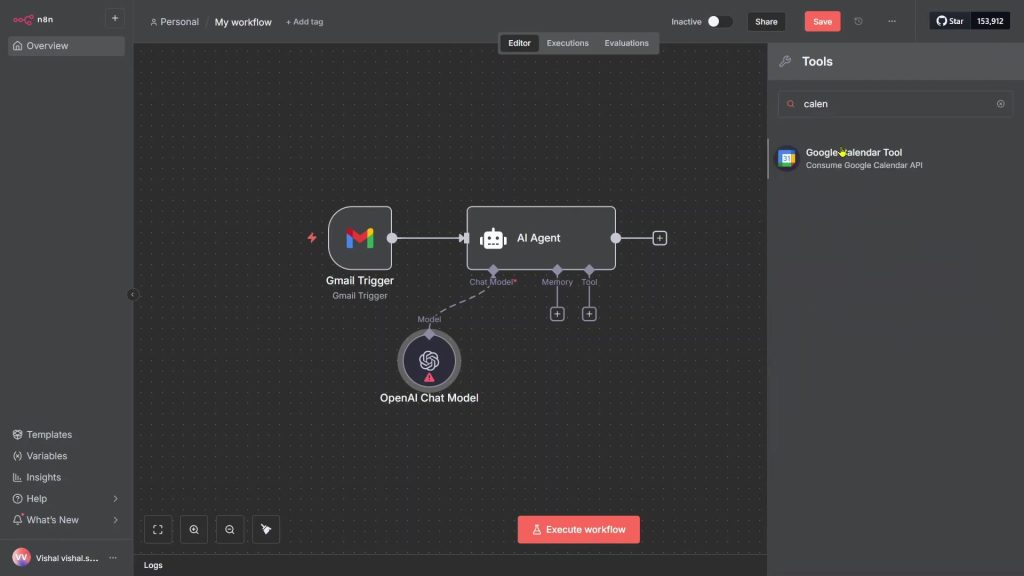Open the three-dot workflow options menu
Image resolution: width=1024 pixels, height=576 pixels.
click(x=892, y=21)
